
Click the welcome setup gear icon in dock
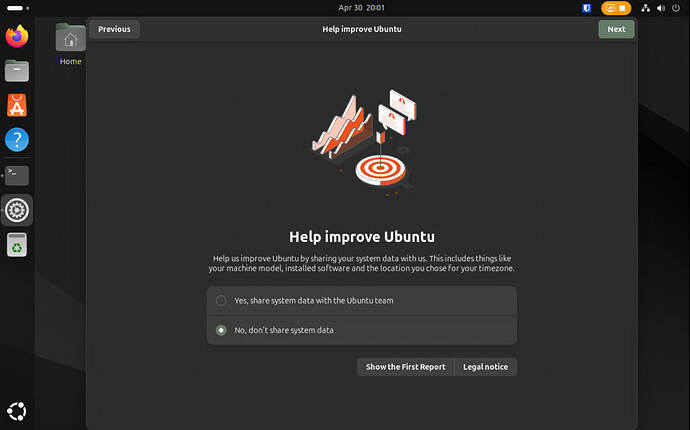point(17,210)
